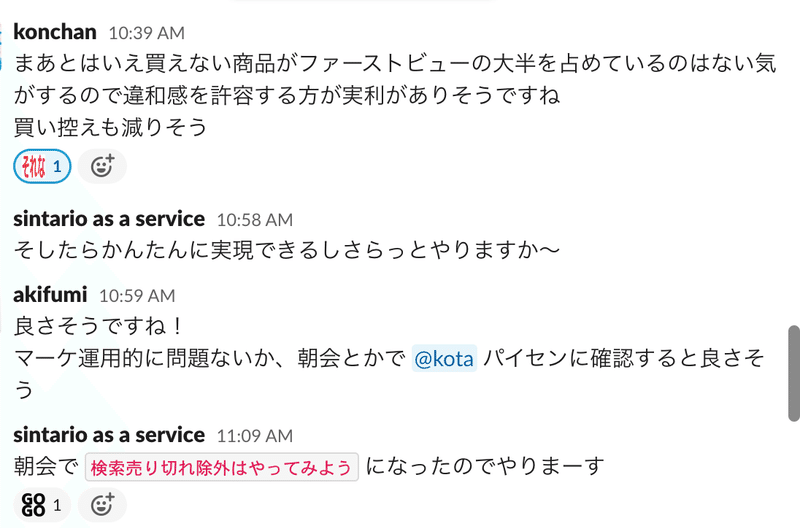Image resolution: width=800 pixels, height=528 pixels.
Task: Open akifumi's user profile name
Action: click(x=50, y=295)
